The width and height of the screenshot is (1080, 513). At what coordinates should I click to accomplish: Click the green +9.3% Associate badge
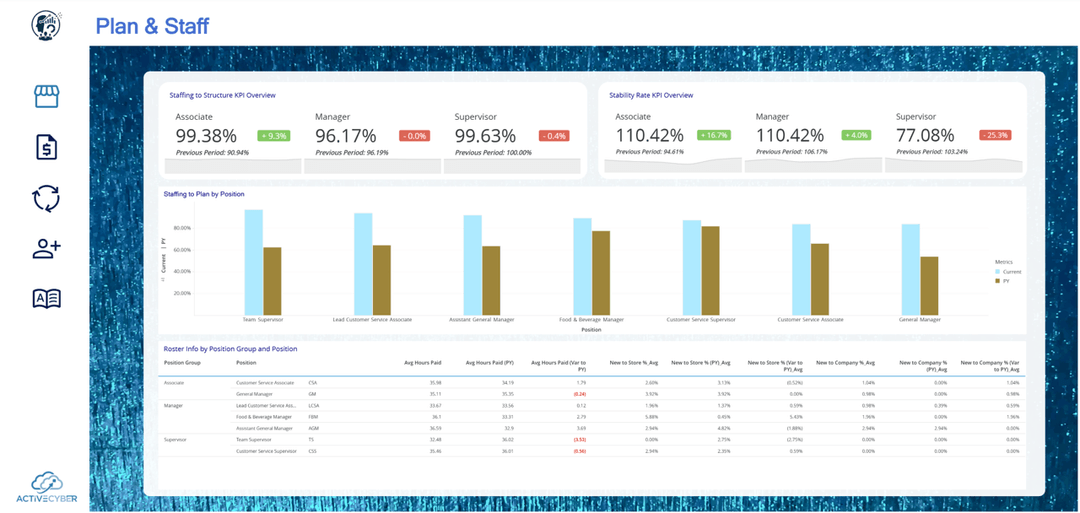[273, 136]
